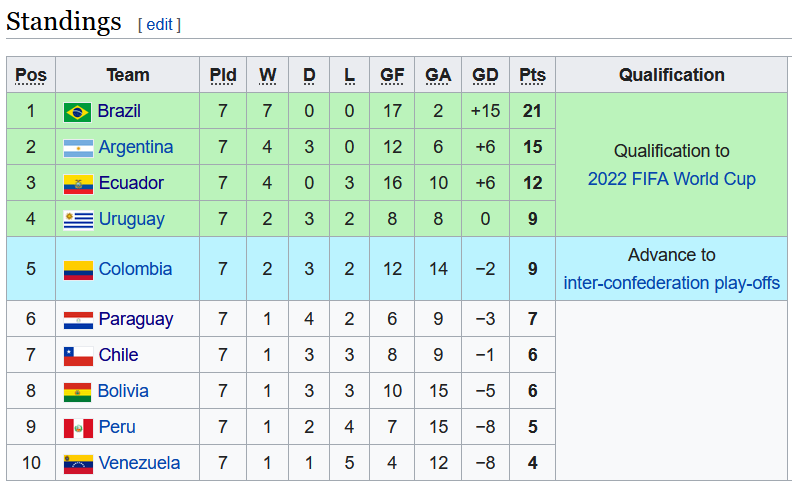
Task: Open the edit link beside Standings
Action: [x=160, y=25]
